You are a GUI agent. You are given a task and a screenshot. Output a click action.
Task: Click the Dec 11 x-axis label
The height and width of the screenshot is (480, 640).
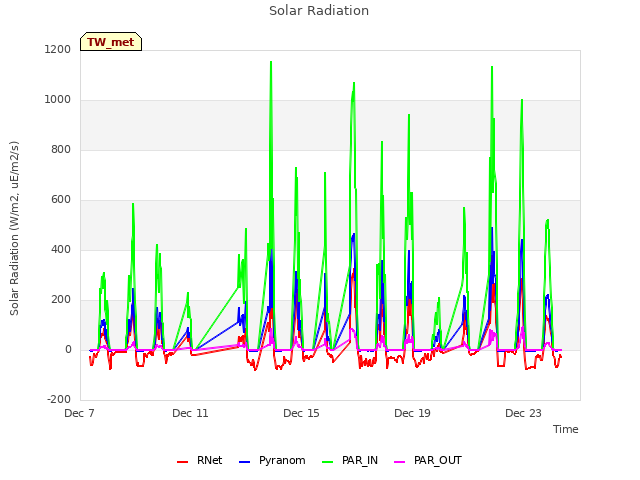pos(190,413)
